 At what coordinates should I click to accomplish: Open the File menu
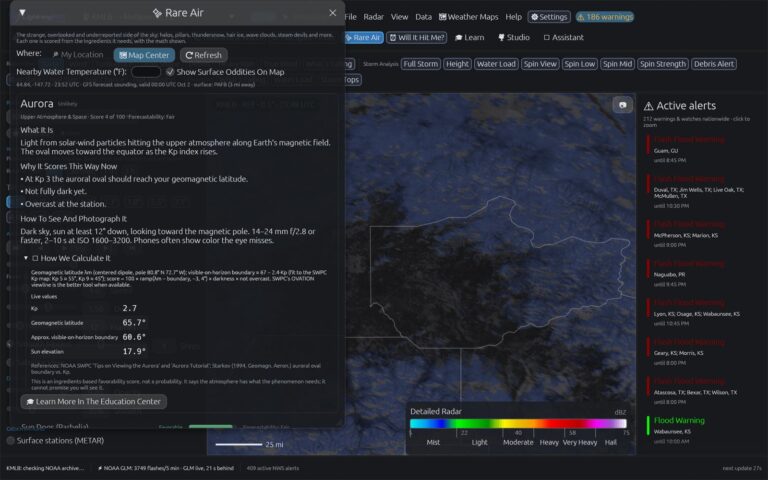350,17
